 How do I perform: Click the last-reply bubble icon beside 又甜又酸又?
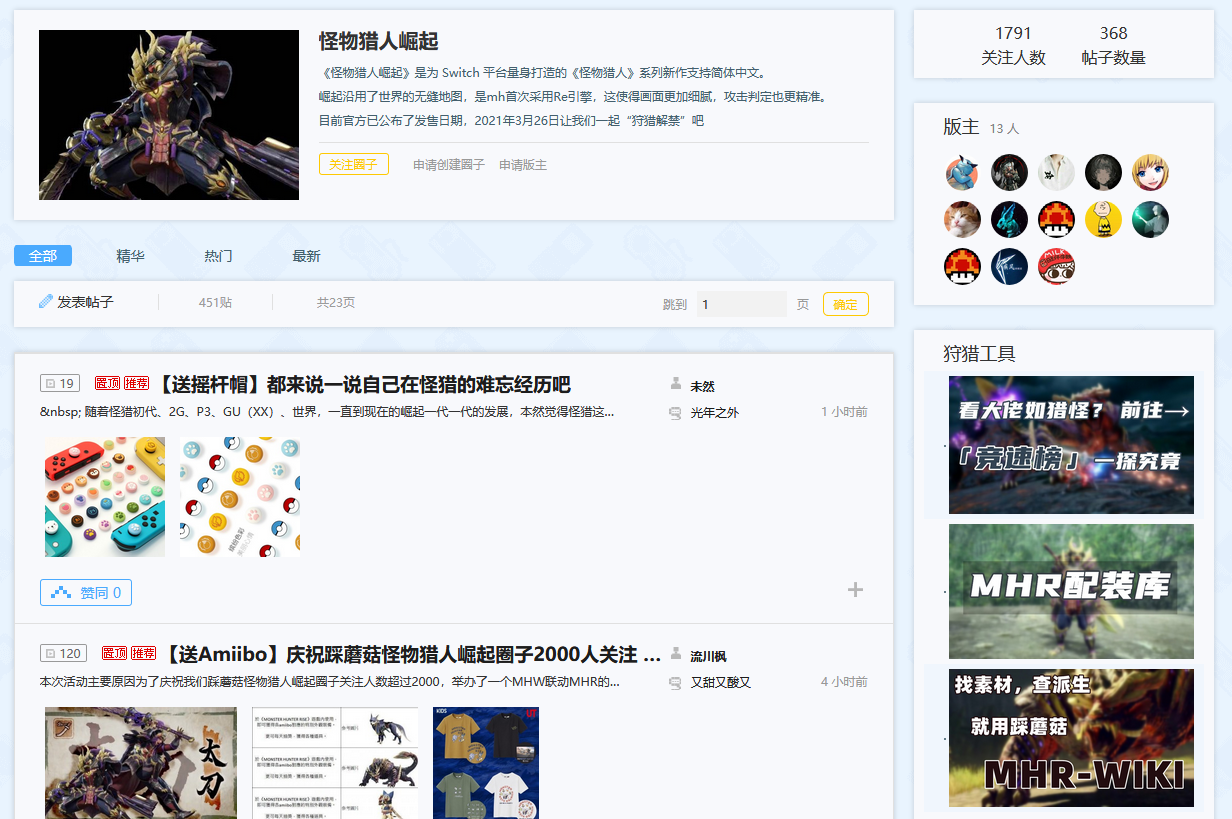pos(675,682)
